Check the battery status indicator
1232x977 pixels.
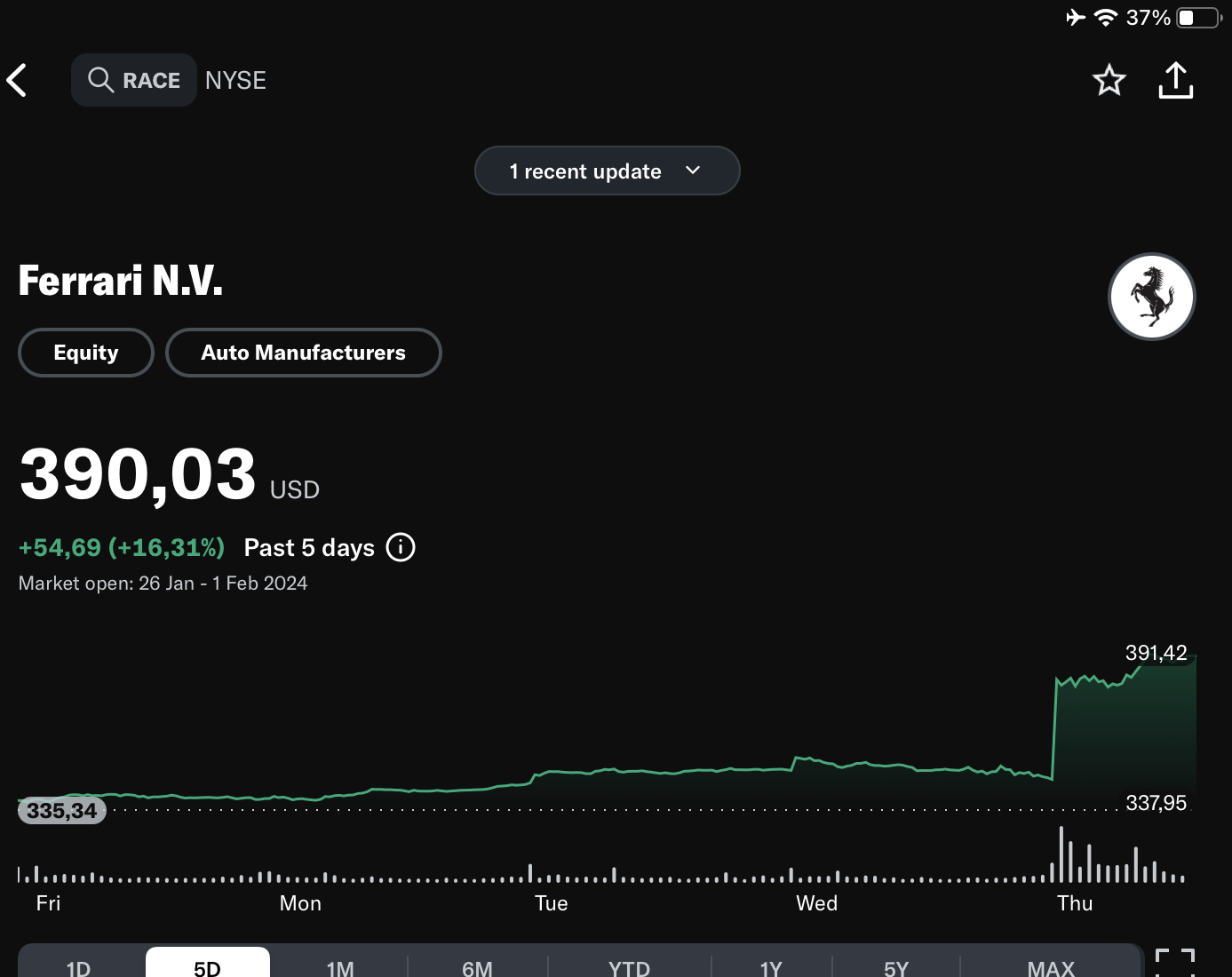pyautogui.click(x=1199, y=18)
